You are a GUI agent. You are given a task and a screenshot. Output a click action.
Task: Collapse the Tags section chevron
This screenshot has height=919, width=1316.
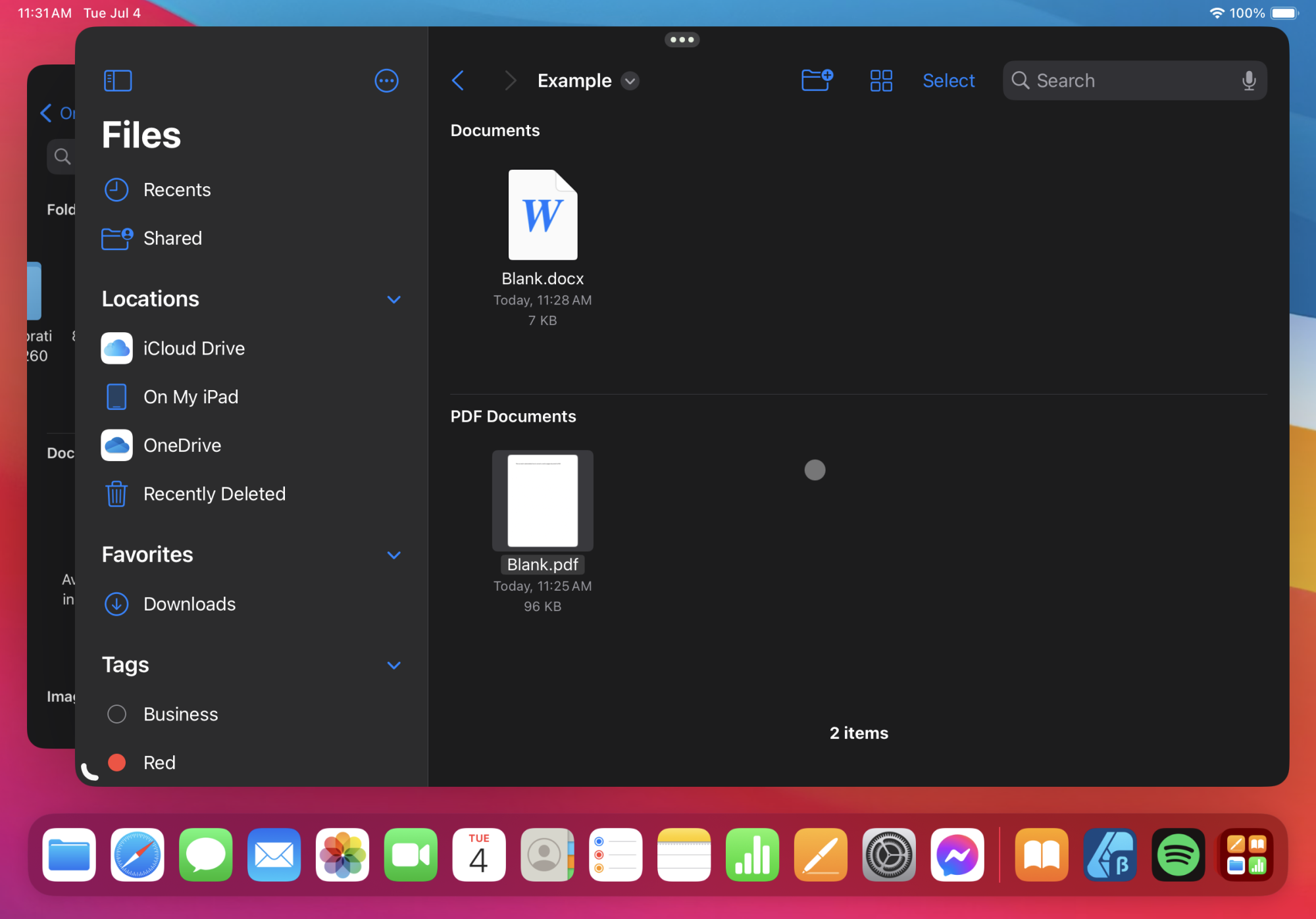[393, 665]
